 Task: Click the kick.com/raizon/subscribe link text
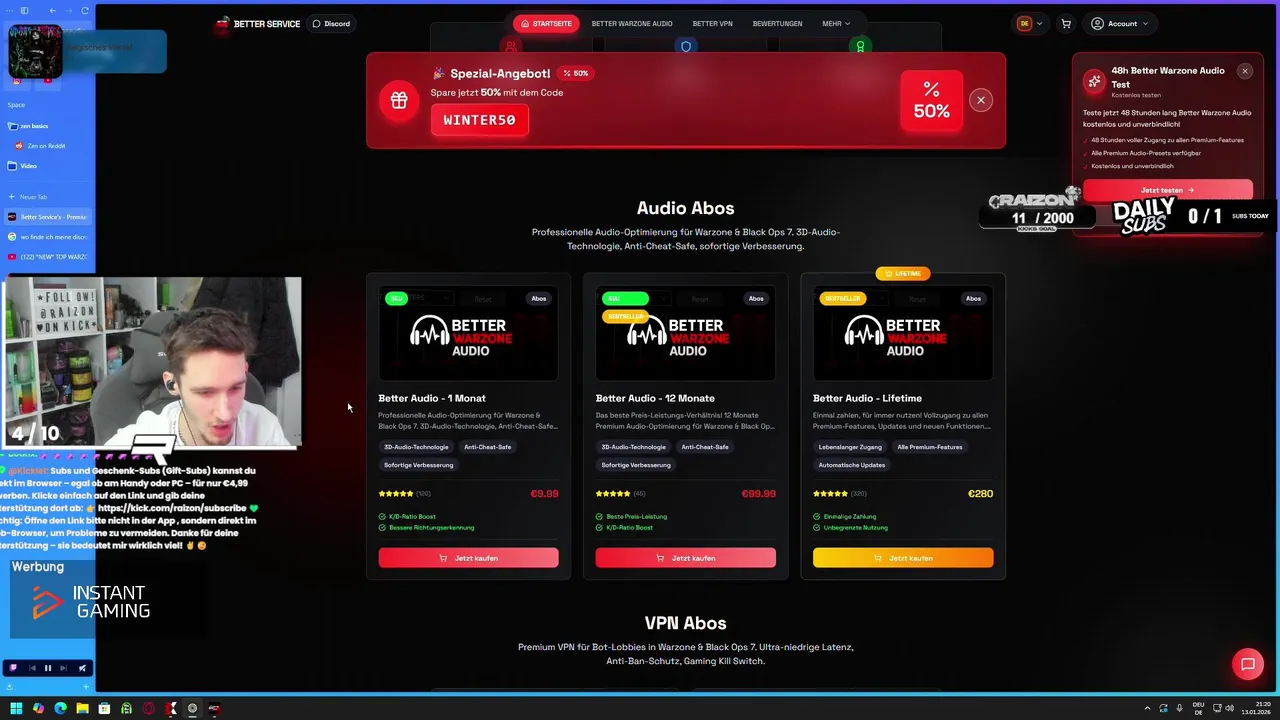click(171, 508)
